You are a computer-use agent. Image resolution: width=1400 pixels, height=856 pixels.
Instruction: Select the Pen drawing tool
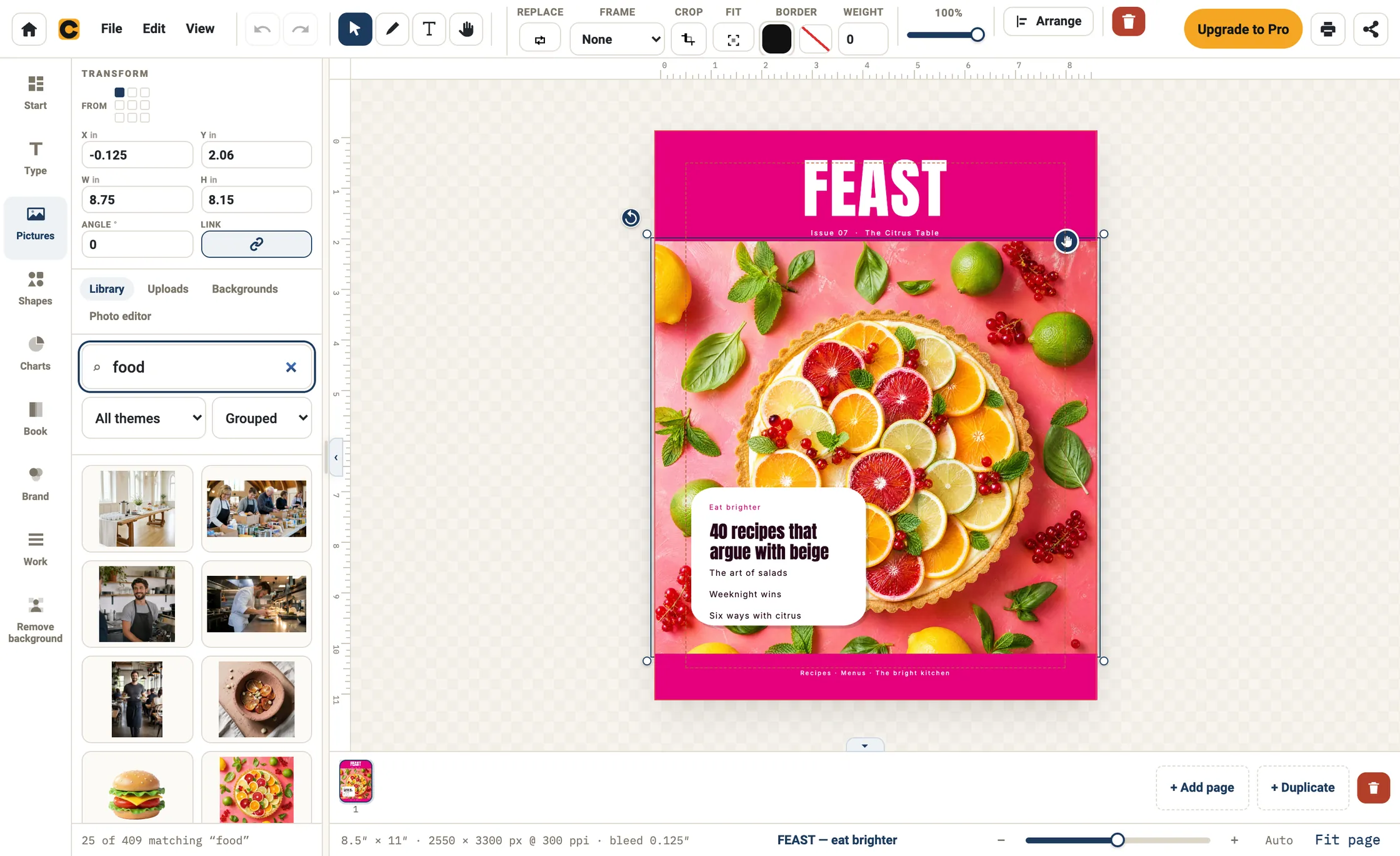392,29
